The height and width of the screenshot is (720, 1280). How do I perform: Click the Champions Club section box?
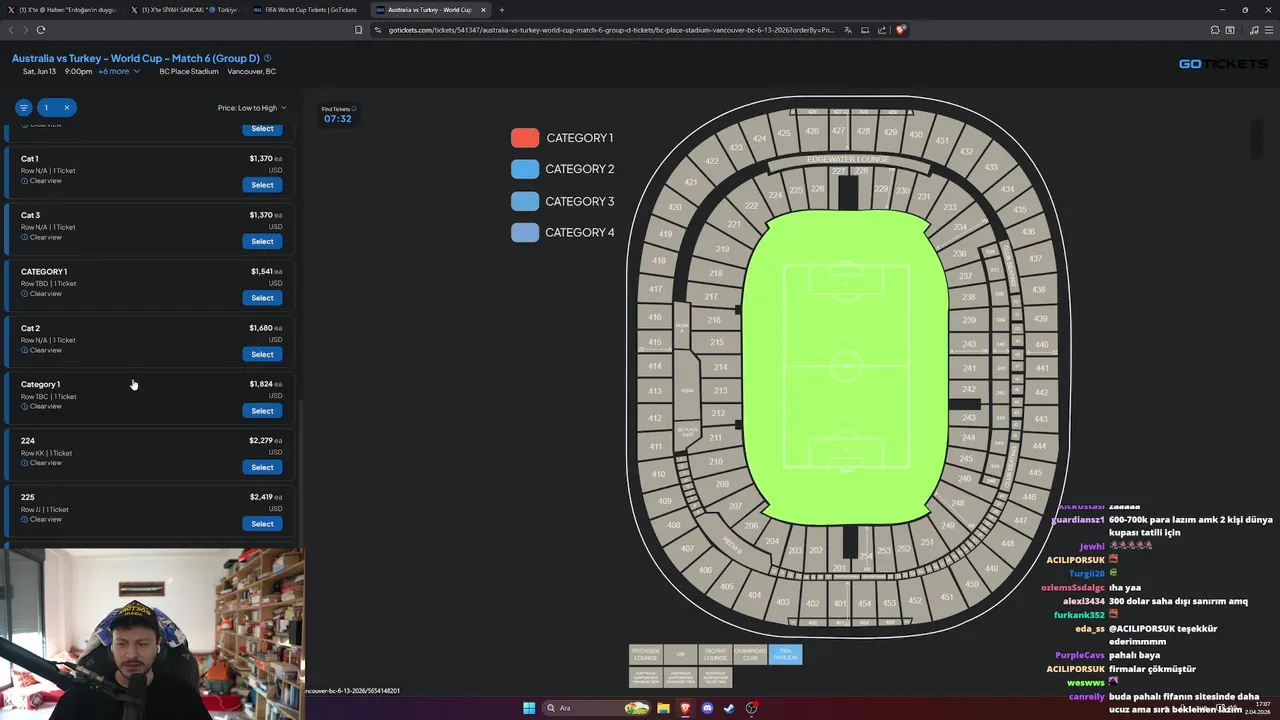[x=750, y=655]
